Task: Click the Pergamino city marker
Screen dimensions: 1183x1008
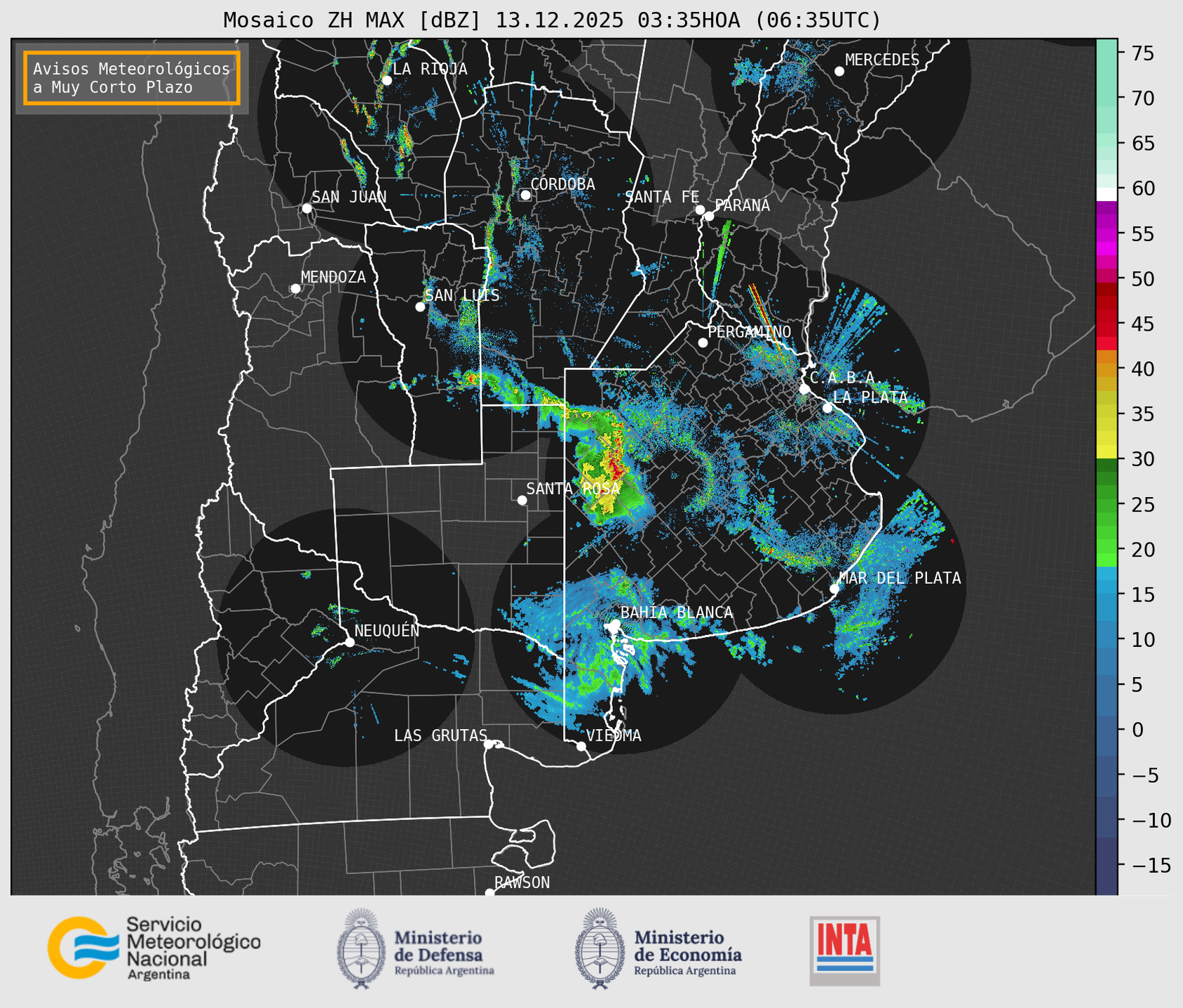Action: pyautogui.click(x=703, y=343)
